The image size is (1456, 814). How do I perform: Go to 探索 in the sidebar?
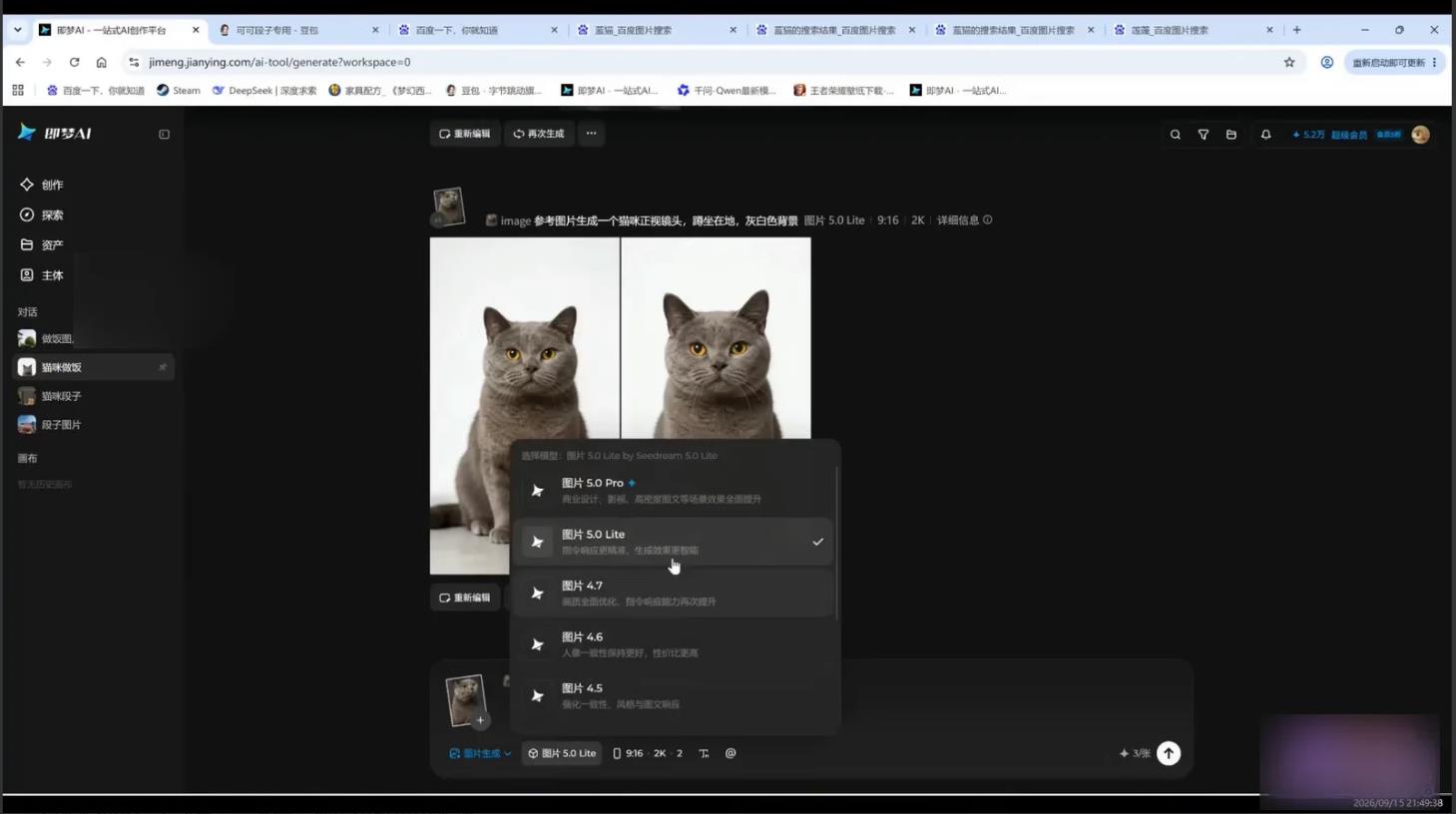pos(42,214)
